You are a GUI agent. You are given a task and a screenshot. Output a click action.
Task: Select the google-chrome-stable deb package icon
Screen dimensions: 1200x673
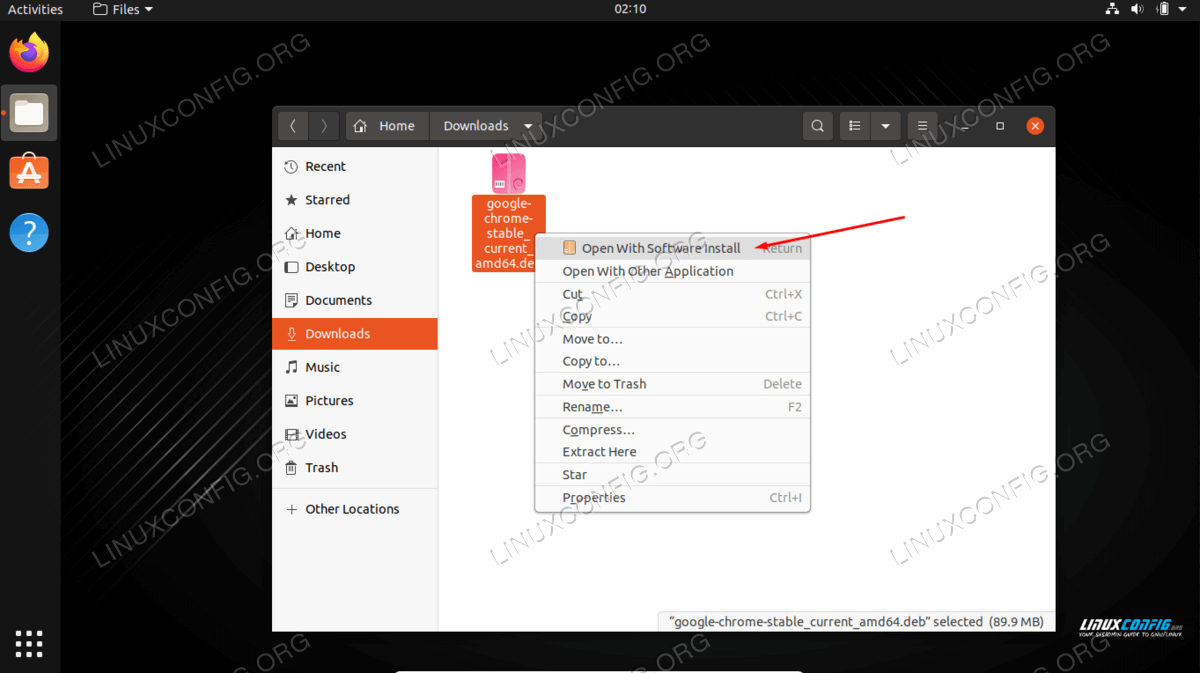509,173
